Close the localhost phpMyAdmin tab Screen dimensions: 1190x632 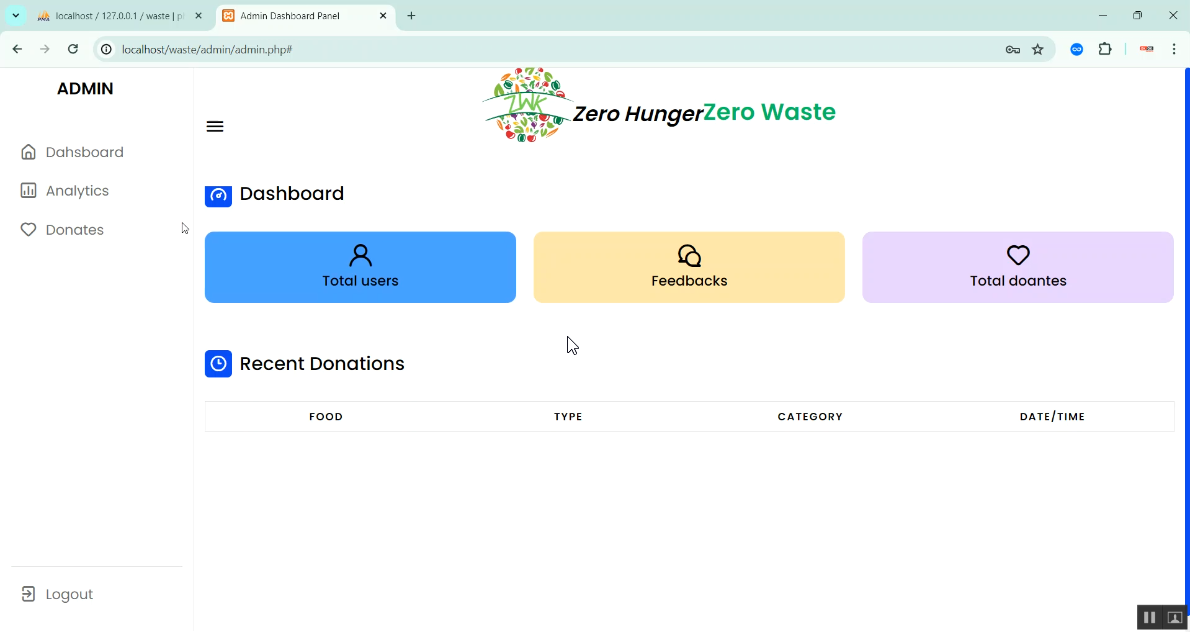(x=199, y=16)
